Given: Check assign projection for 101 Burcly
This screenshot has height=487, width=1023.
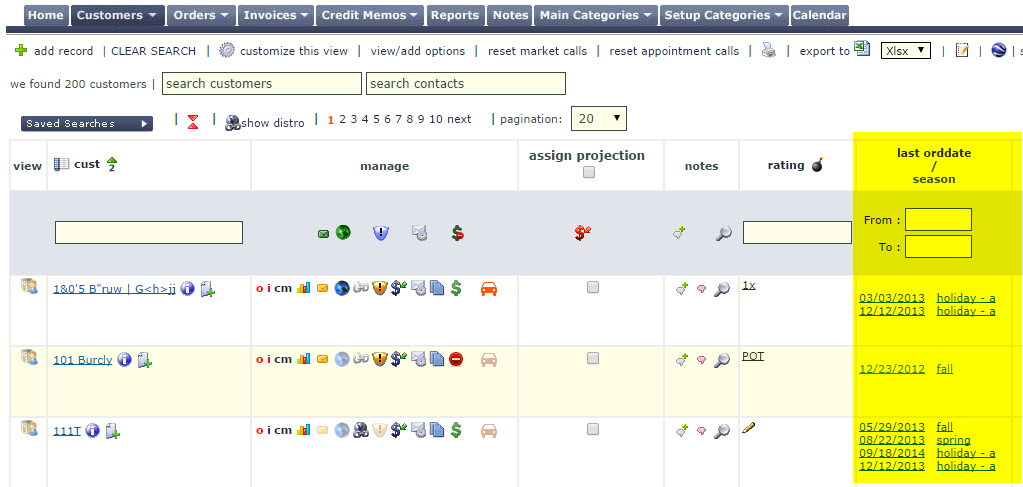Looking at the screenshot, I should coord(592,358).
